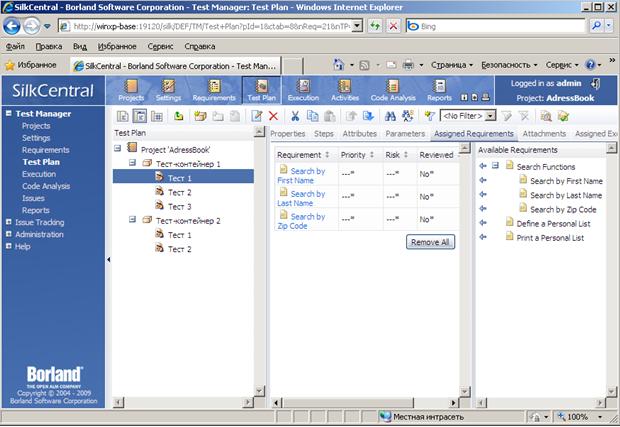This screenshot has width=620, height=427.
Task: Click Search by Last Name in Available Requirements
Action: pos(566,195)
